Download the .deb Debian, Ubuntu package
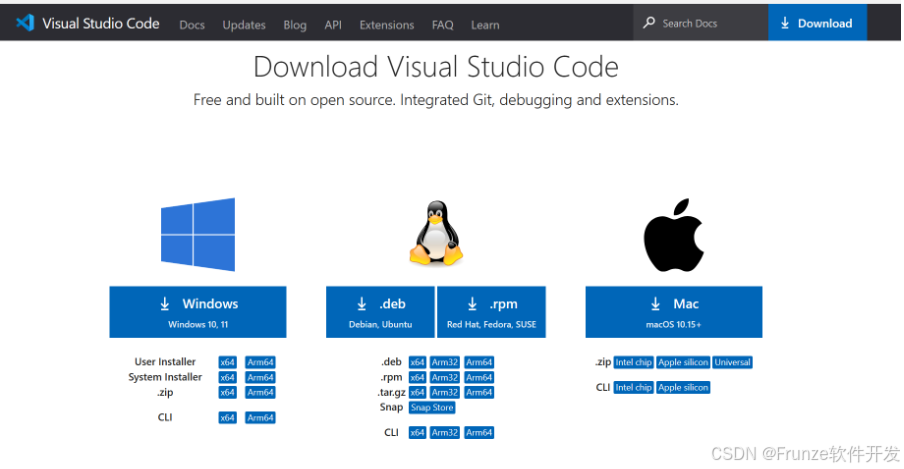 click(380, 312)
